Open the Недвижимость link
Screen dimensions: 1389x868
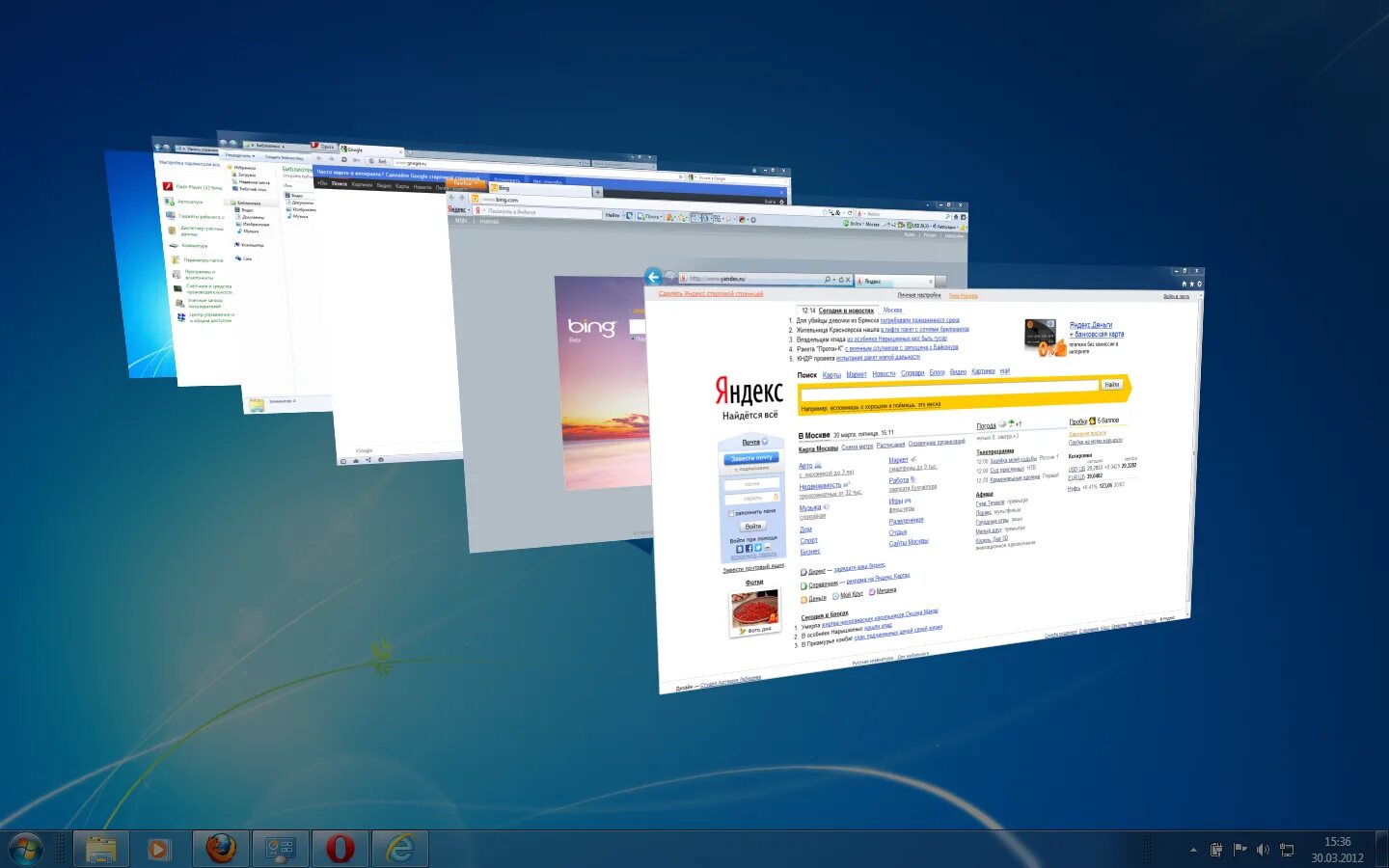[x=820, y=486]
